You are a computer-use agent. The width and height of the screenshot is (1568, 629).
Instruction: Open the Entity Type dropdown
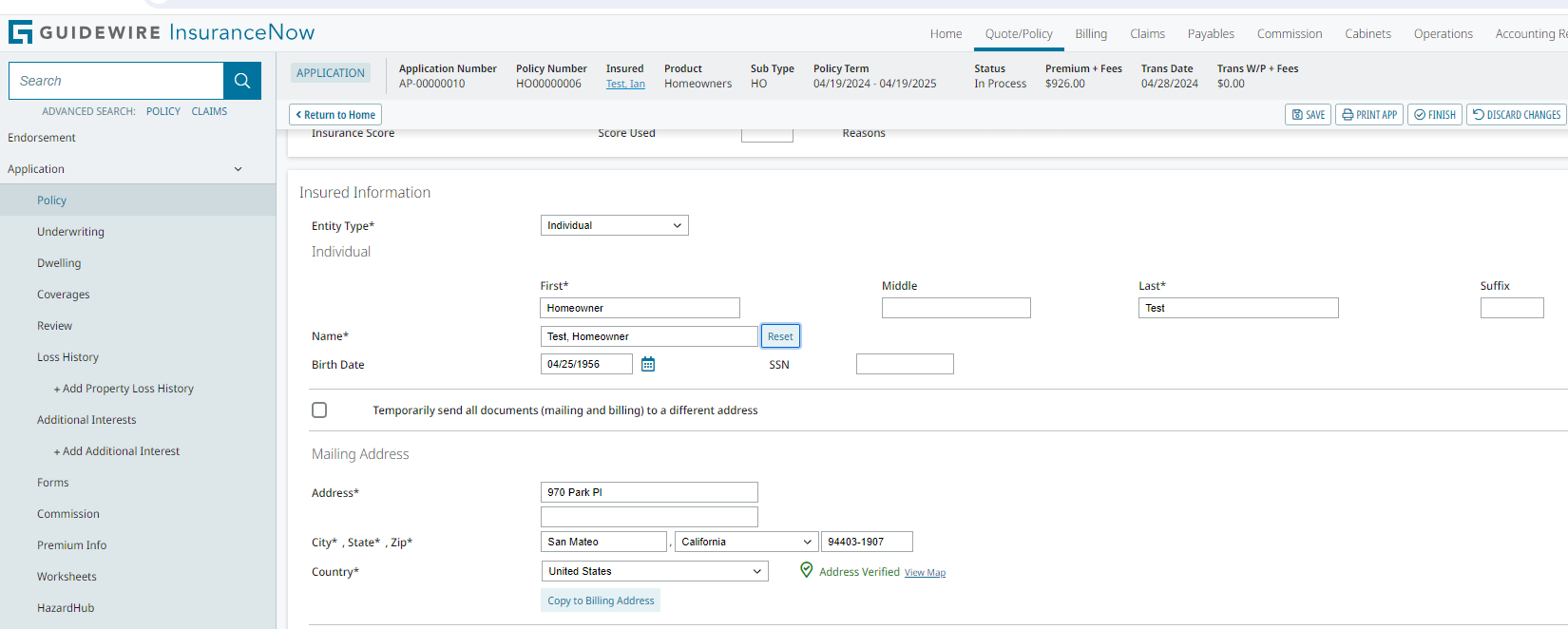click(x=614, y=225)
